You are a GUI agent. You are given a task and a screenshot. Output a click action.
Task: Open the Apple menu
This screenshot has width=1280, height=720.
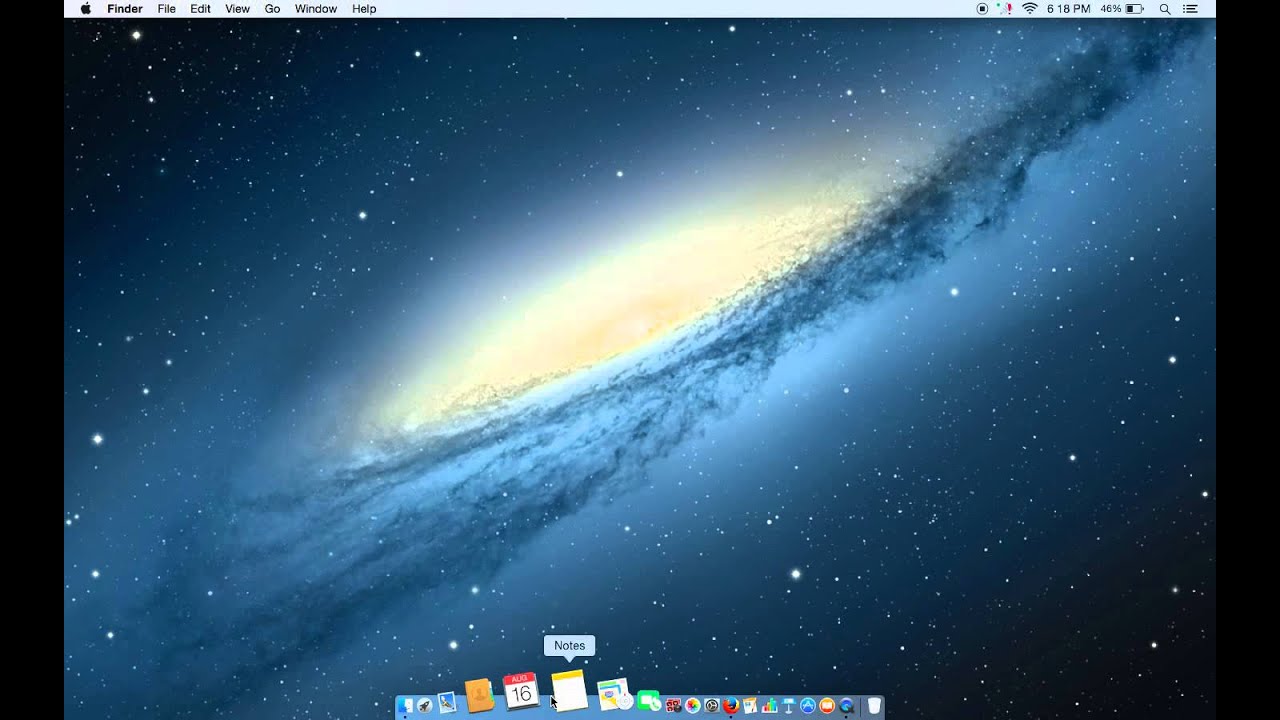(85, 9)
